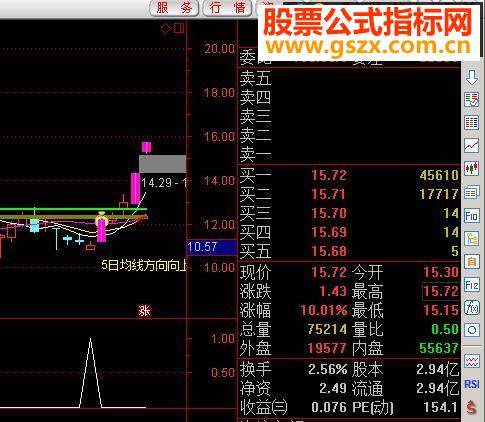The width and height of the screenshot is (485, 422).
Task: Click the 14.29 price annotation
Action: pyautogui.click(x=163, y=183)
